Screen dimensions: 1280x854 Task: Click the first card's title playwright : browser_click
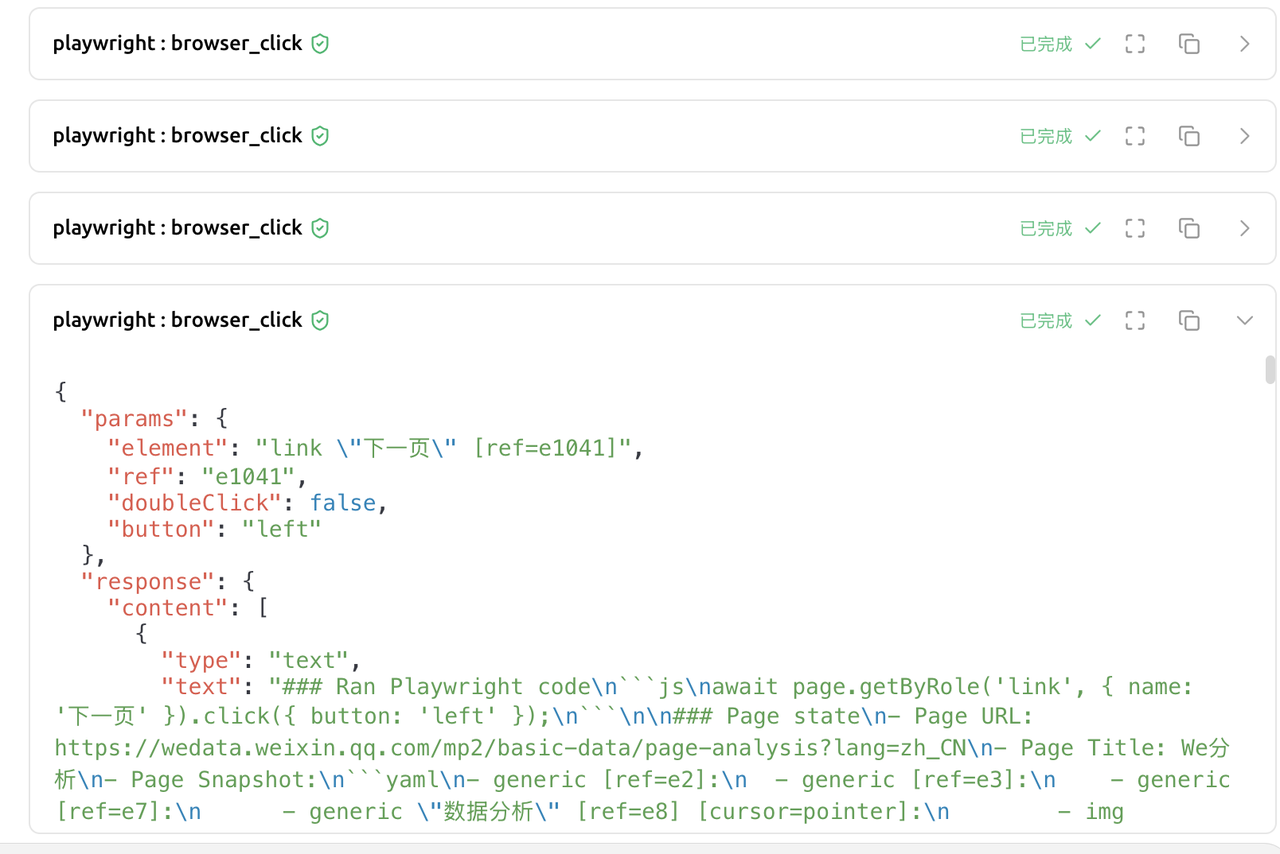177,44
